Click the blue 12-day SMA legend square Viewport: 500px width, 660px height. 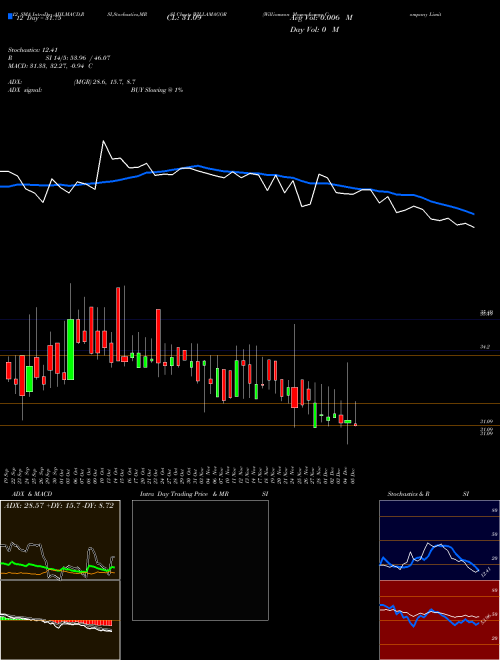(10, 17)
